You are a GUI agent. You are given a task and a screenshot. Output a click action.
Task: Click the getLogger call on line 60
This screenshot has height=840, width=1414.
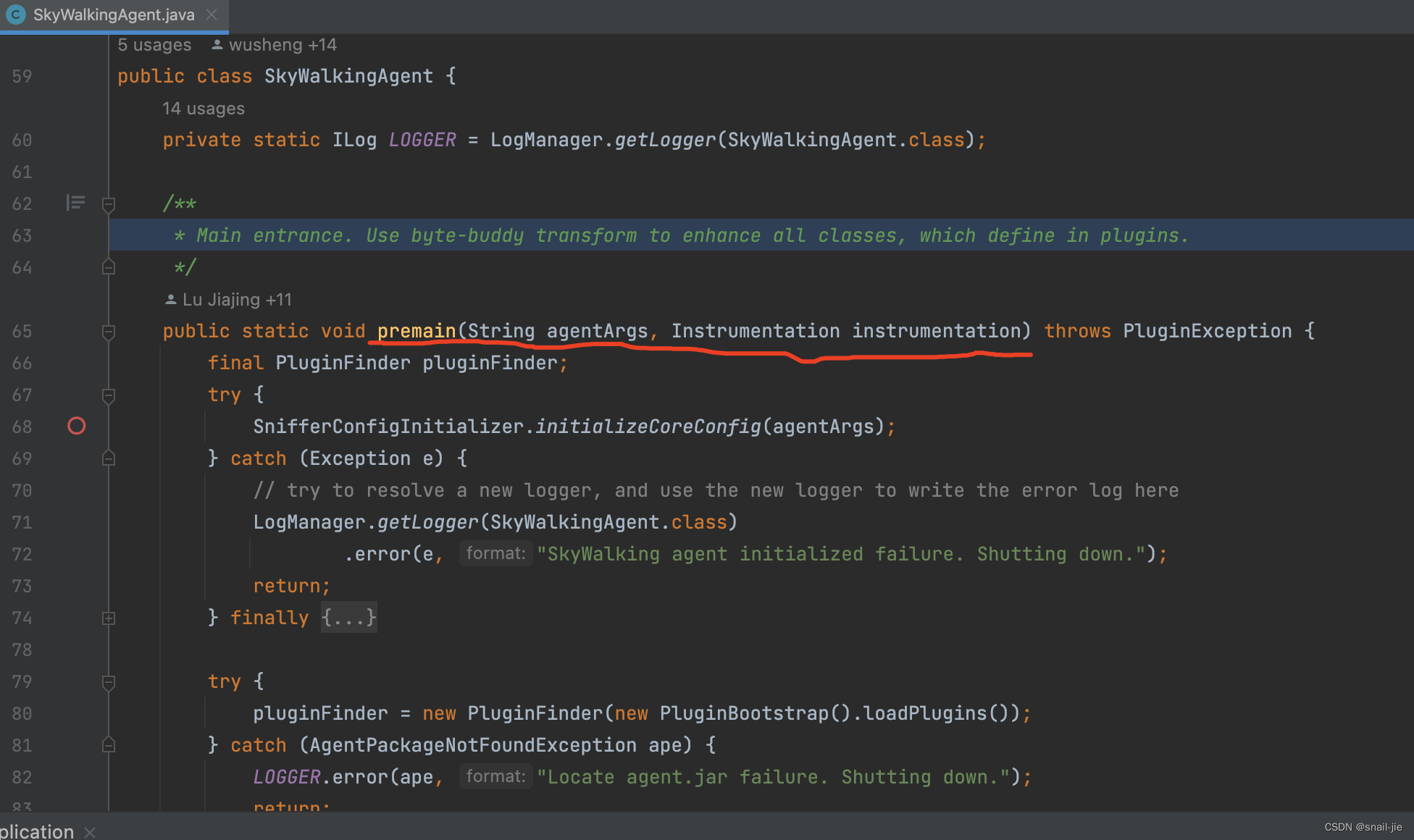(665, 140)
